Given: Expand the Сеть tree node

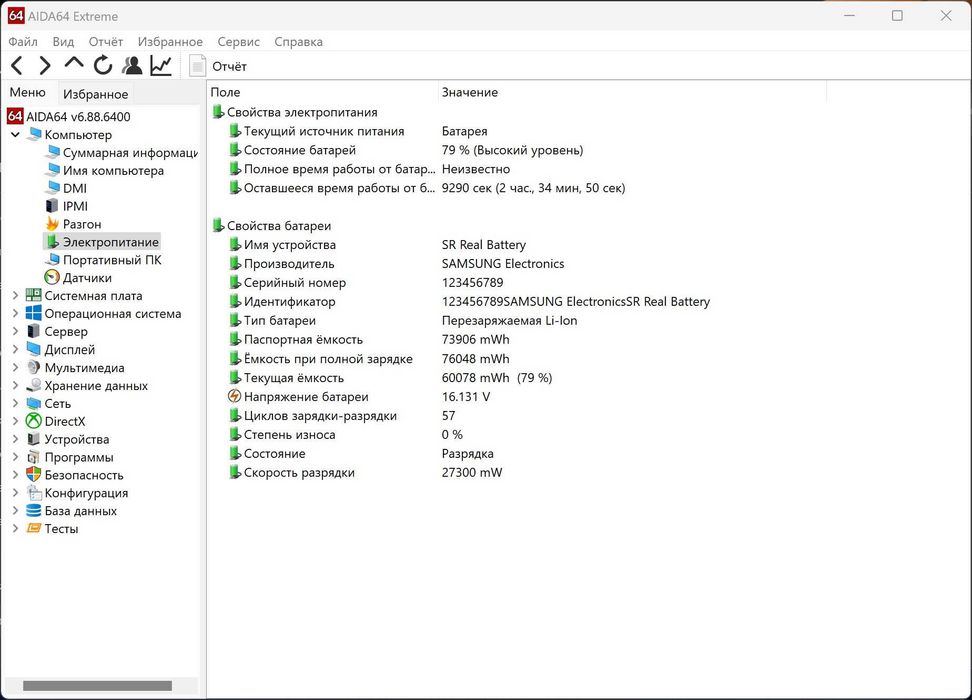Looking at the screenshot, I should 15,404.
